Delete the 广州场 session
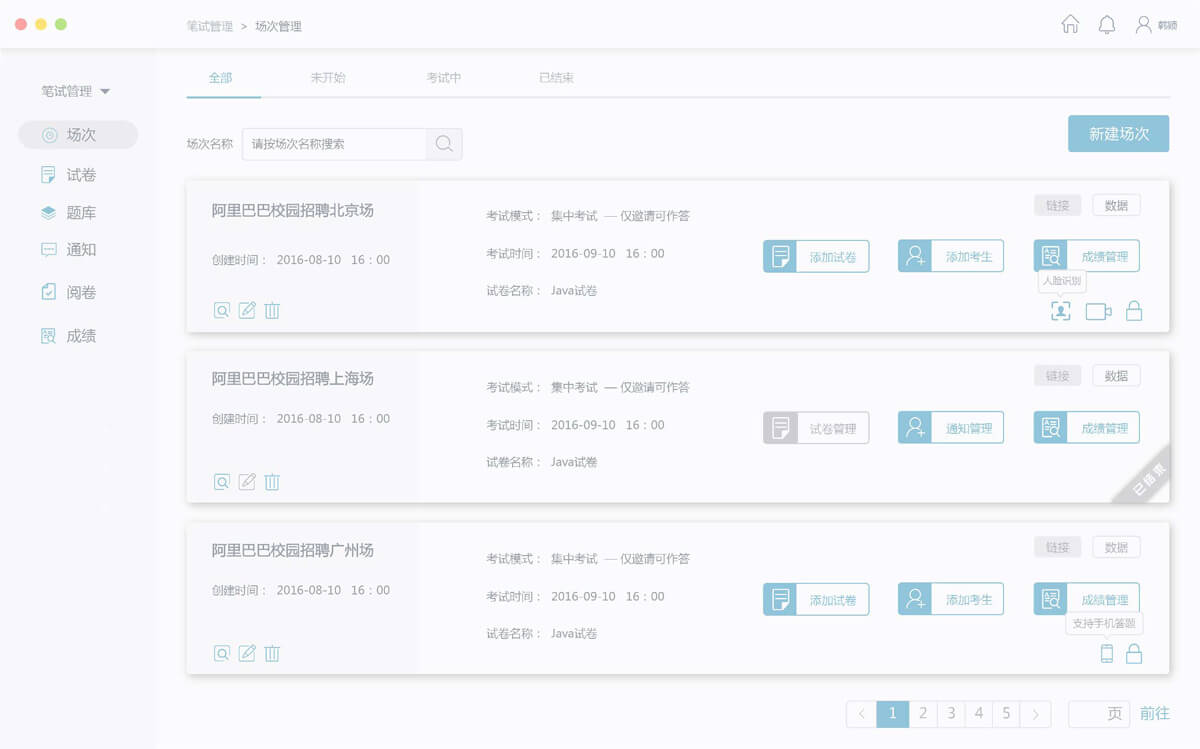The width and height of the screenshot is (1200, 749). [272, 653]
